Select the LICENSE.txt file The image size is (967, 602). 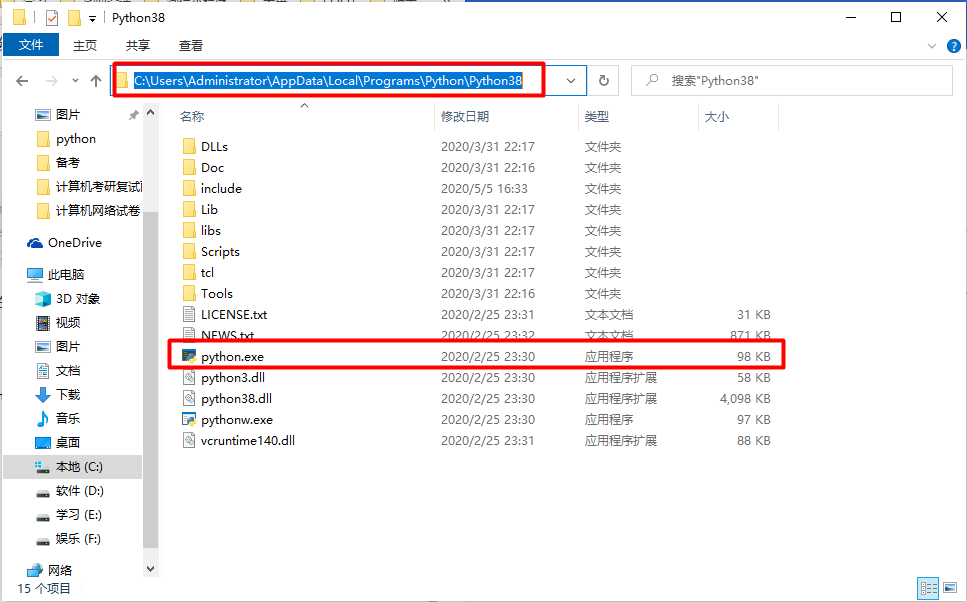click(x=234, y=315)
